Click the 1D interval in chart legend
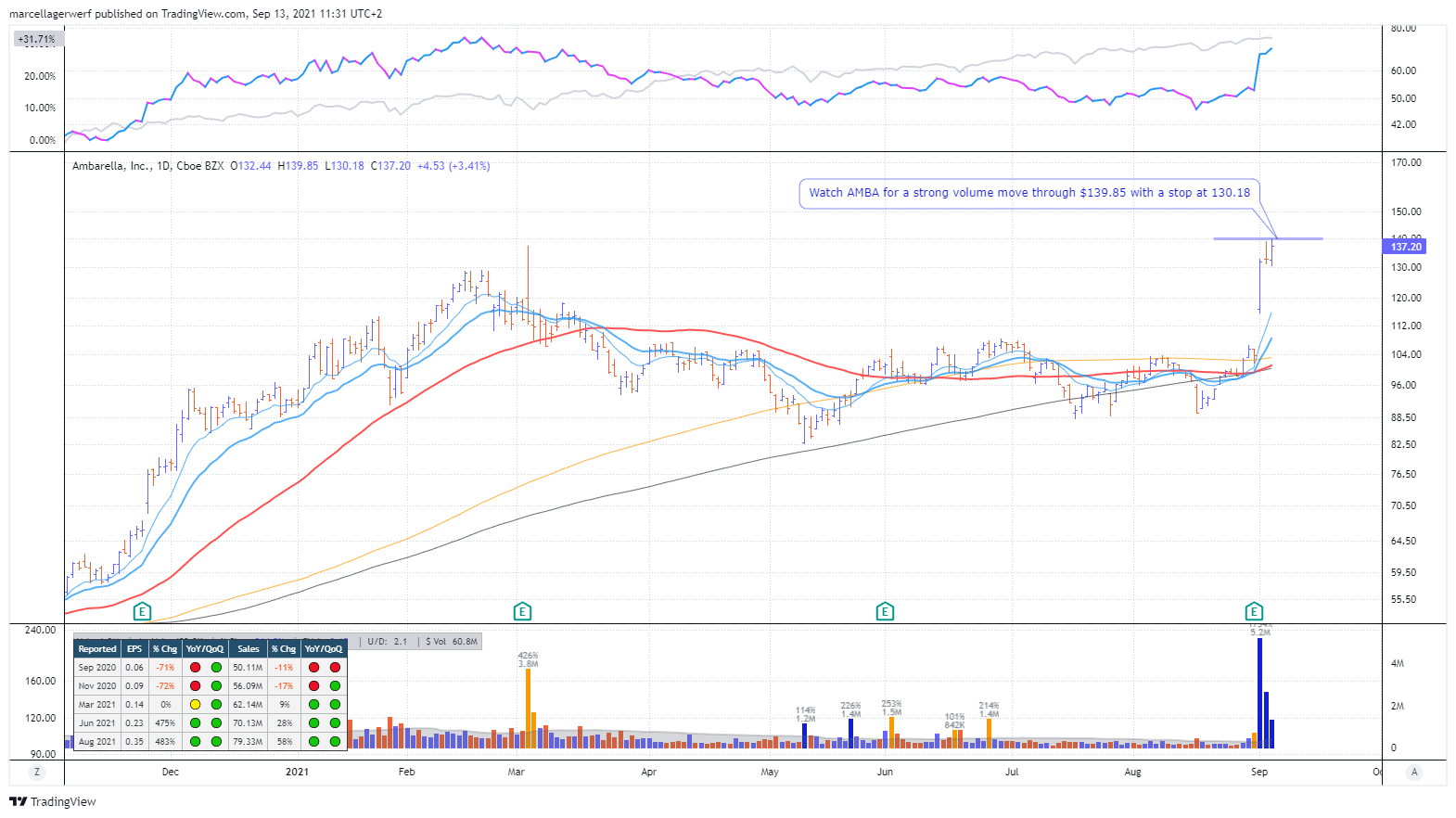This screenshot has width=1456, height=818. (x=163, y=166)
